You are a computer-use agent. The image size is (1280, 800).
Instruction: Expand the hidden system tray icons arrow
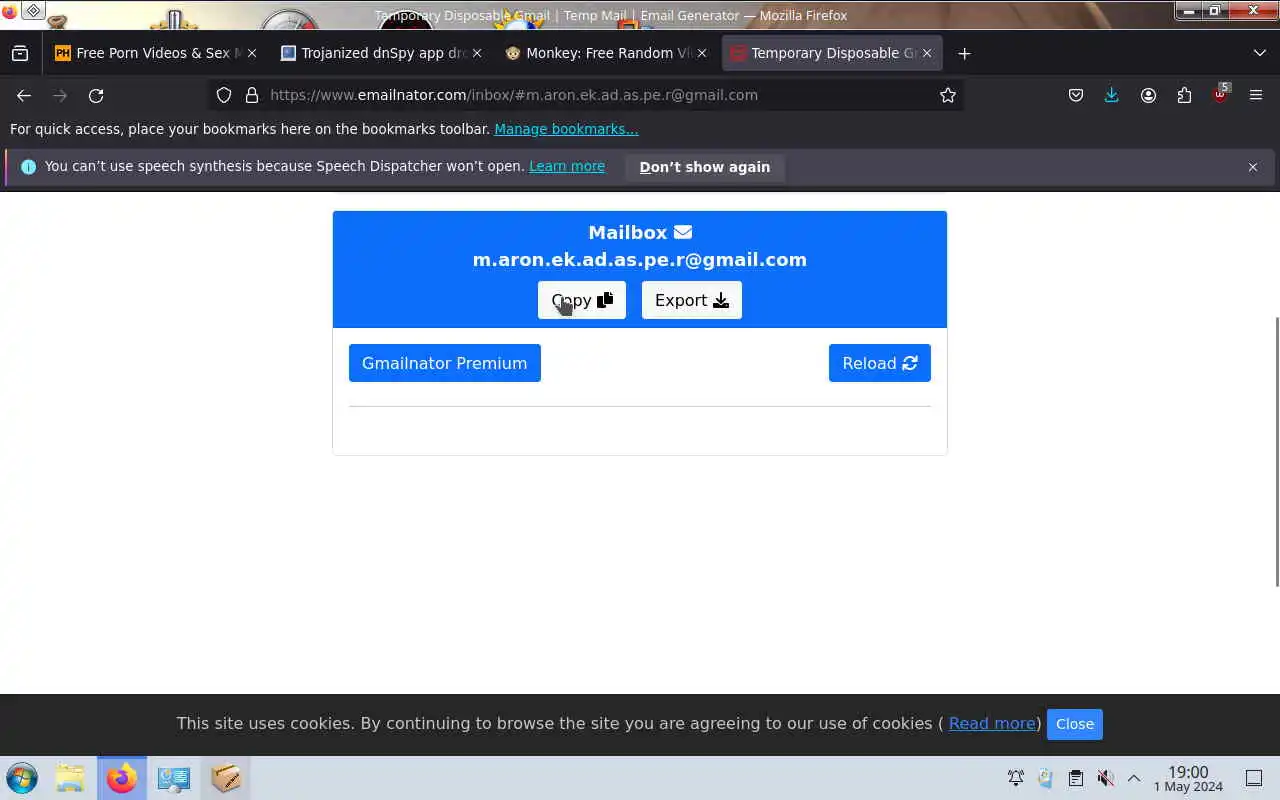tap(1134, 778)
